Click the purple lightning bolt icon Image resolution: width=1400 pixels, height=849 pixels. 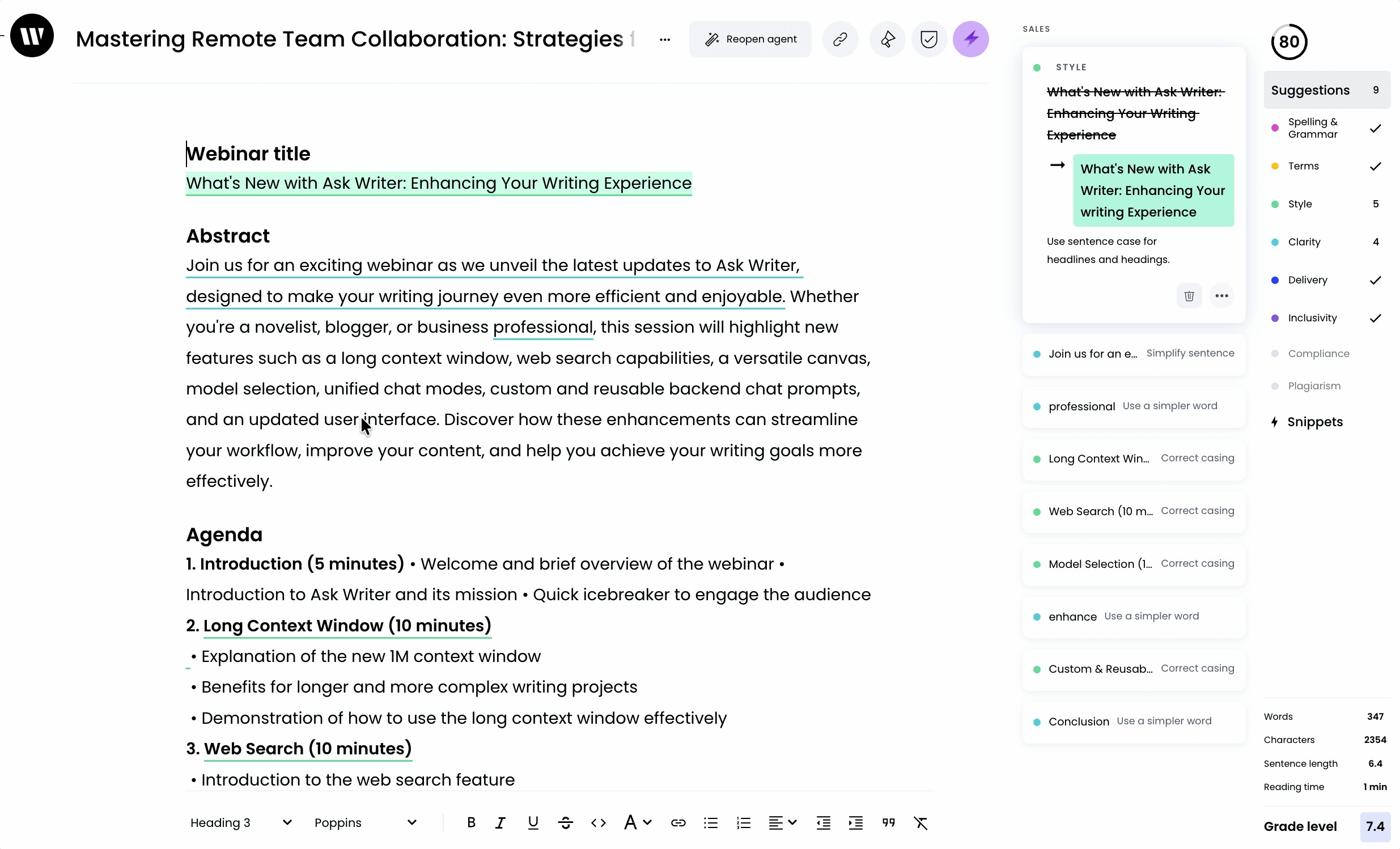970,39
